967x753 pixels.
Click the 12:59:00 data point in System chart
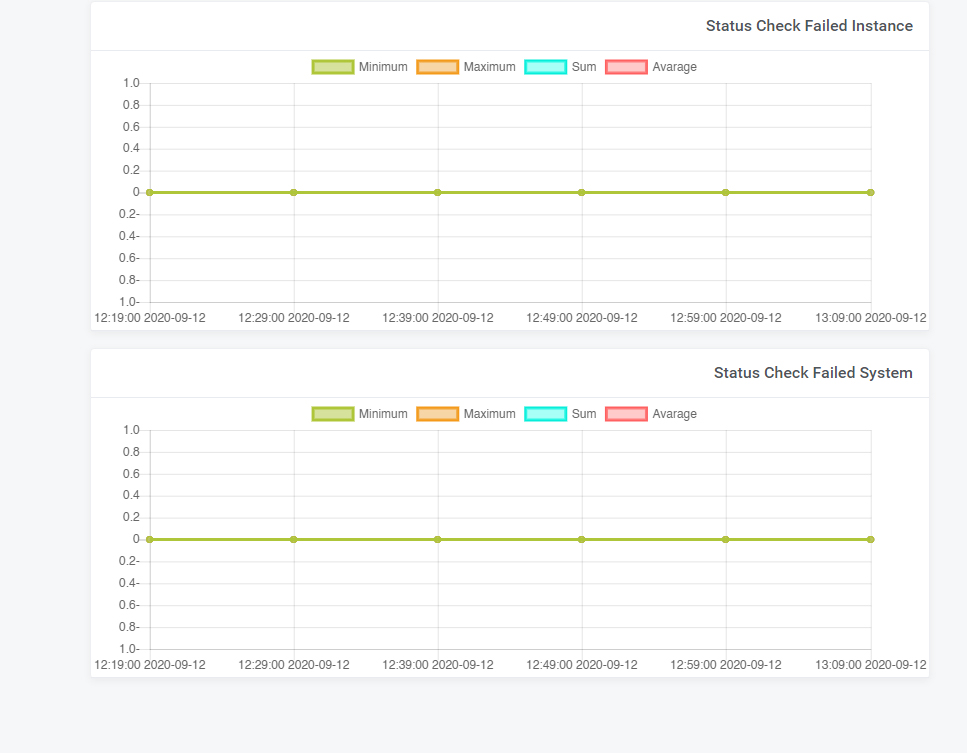click(x=726, y=540)
